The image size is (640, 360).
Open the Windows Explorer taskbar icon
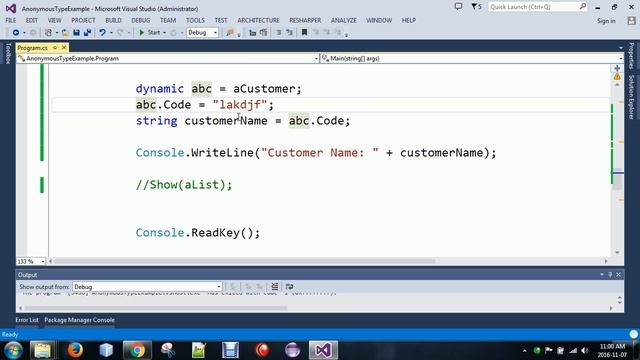[x=42, y=350]
